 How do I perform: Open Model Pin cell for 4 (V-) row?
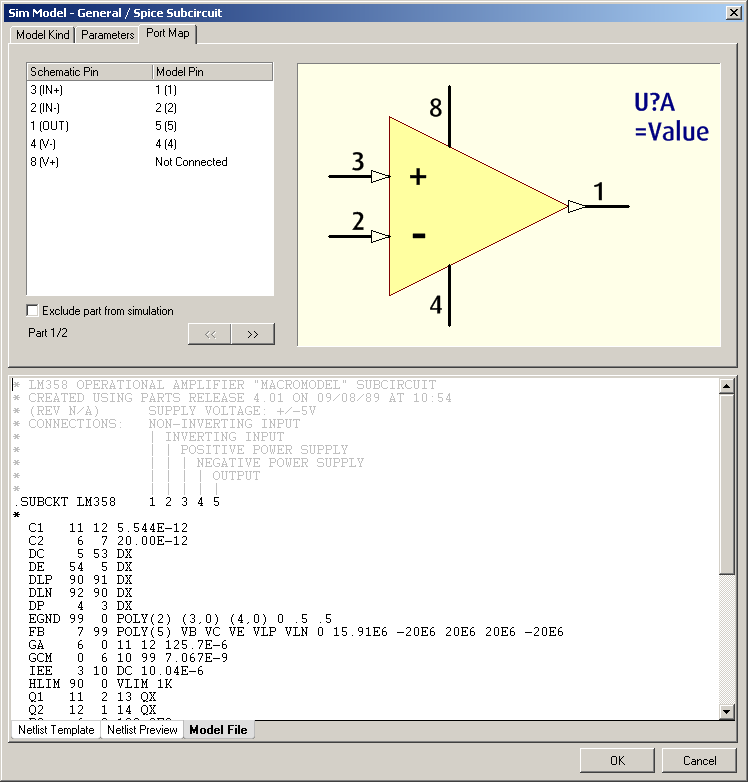pos(167,144)
